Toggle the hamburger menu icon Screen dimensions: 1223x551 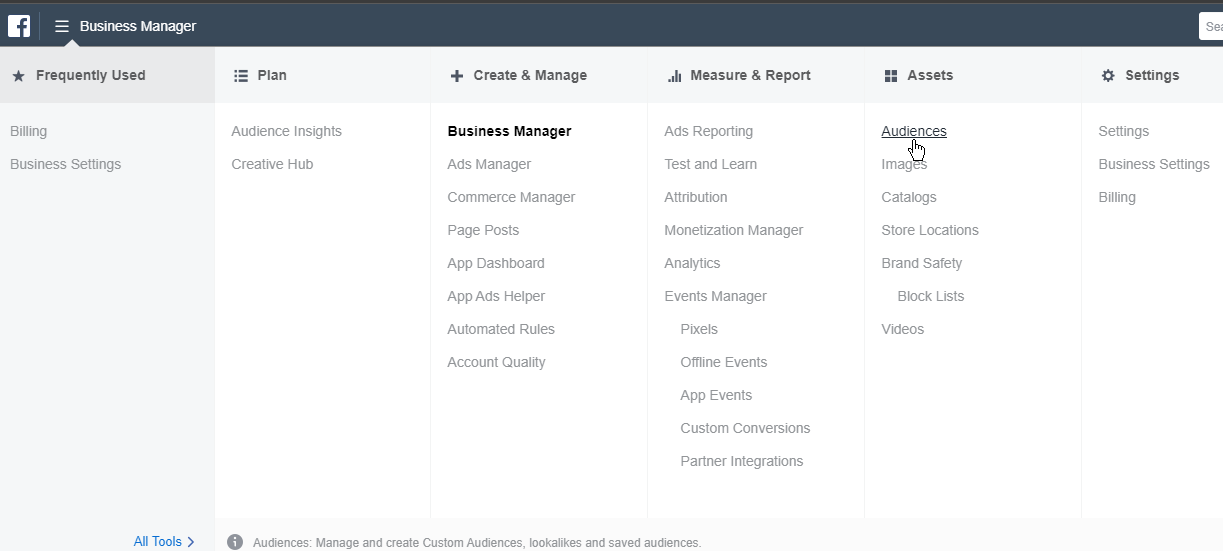(x=62, y=26)
